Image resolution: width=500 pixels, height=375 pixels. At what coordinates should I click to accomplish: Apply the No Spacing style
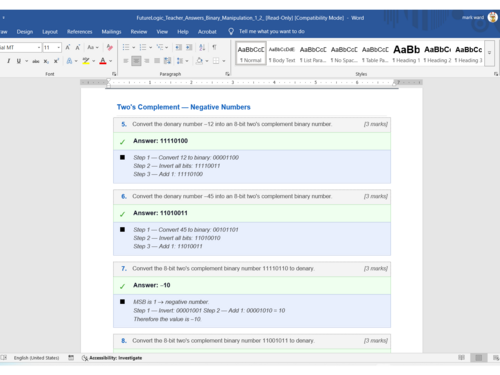coord(344,53)
